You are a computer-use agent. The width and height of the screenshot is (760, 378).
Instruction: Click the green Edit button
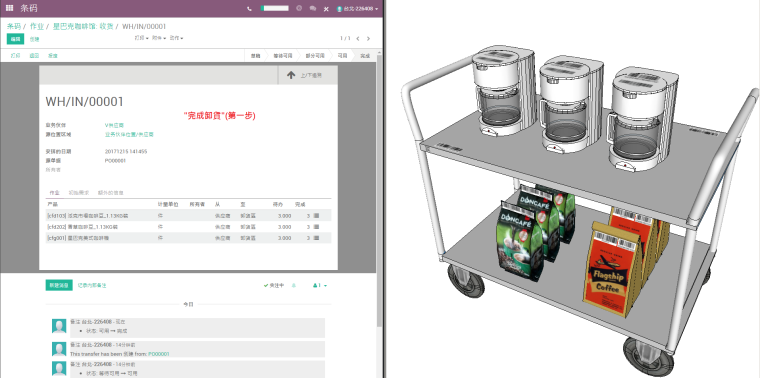tap(16, 39)
